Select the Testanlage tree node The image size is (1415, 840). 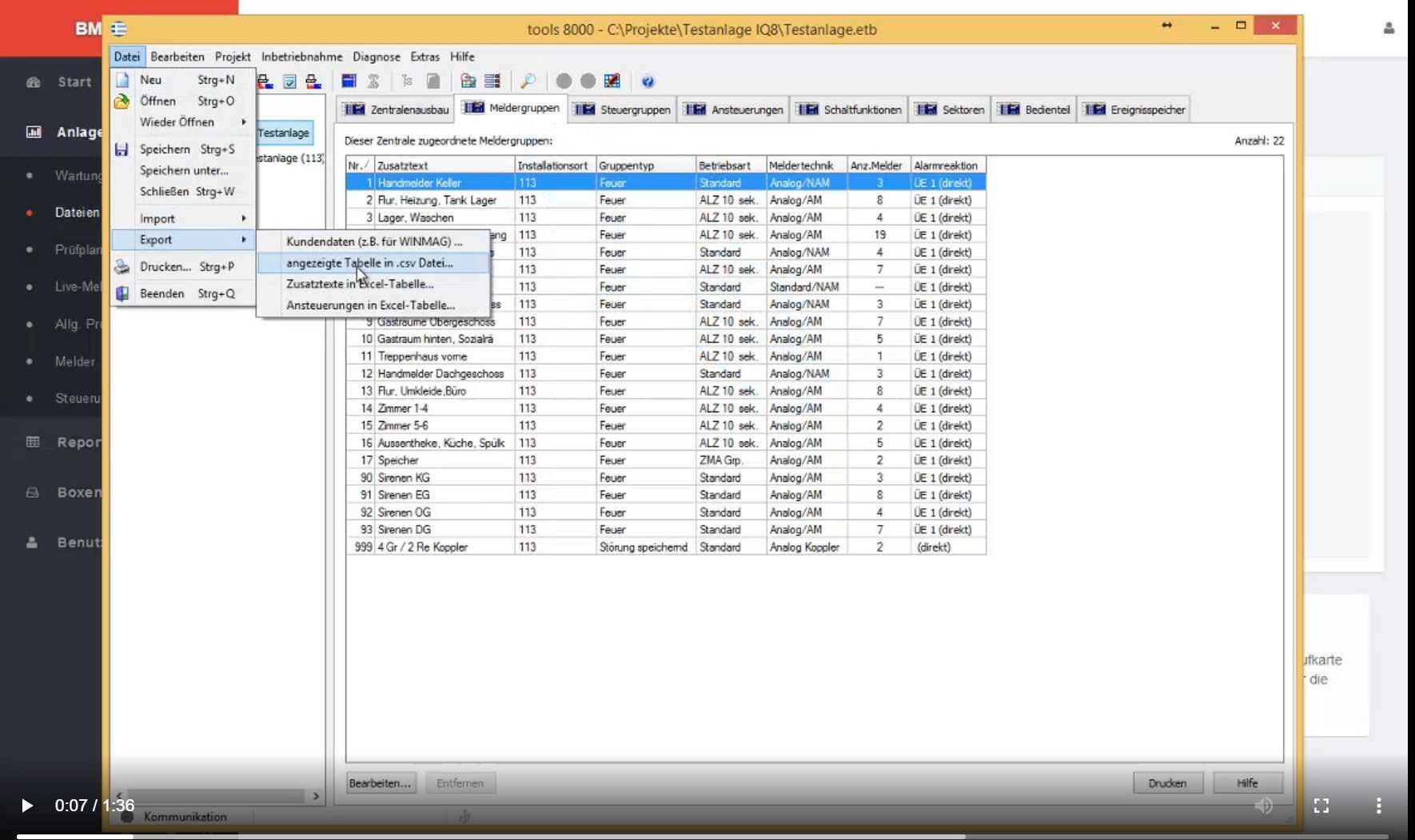click(x=284, y=133)
